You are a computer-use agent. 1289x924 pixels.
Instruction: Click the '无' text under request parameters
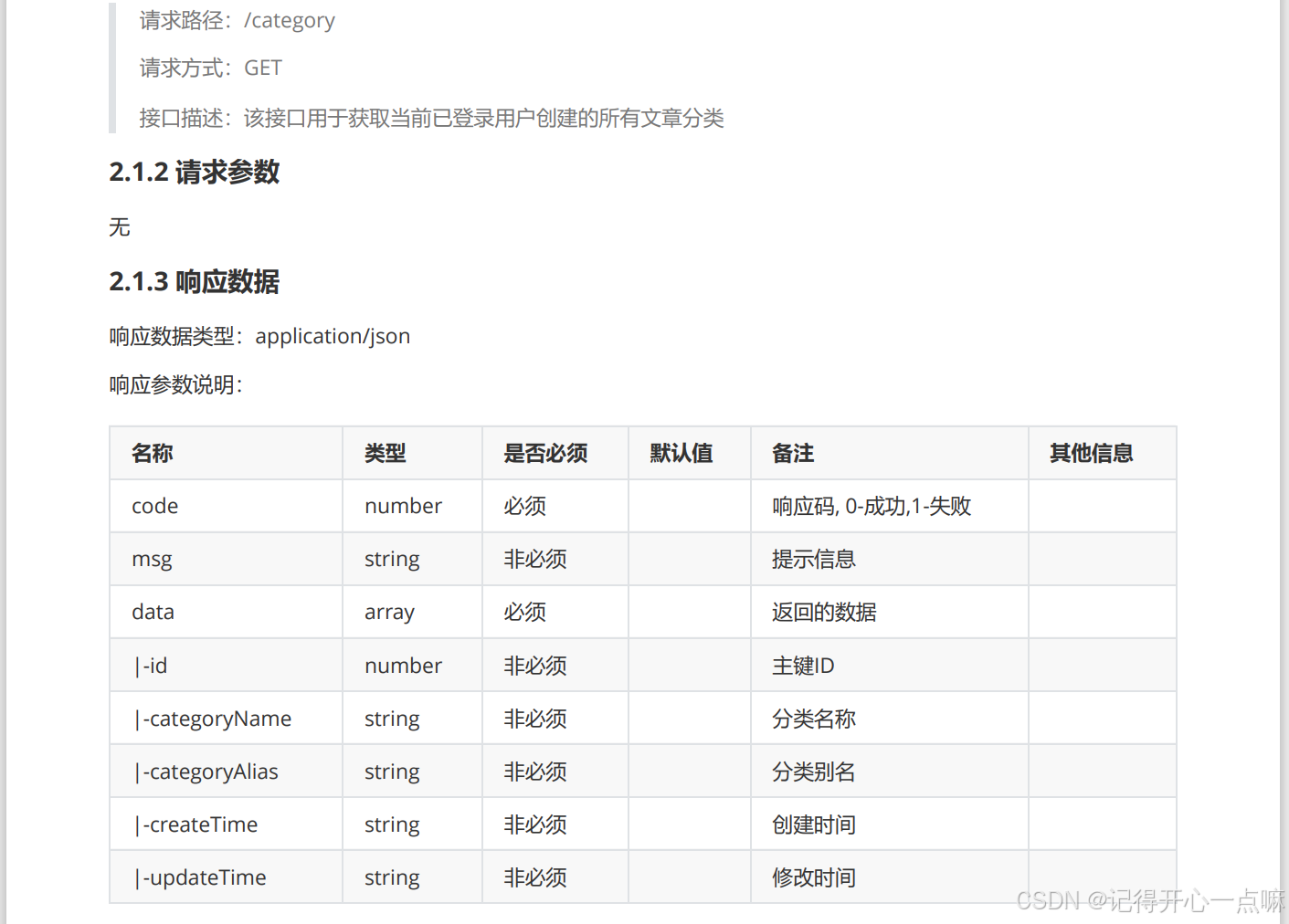click(120, 226)
